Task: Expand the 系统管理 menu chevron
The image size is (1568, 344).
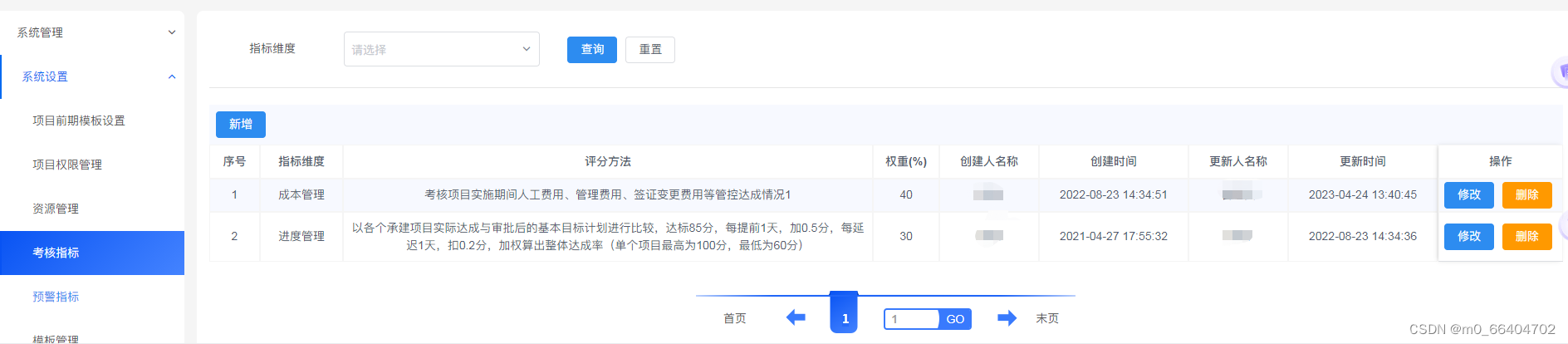Action: point(172,32)
